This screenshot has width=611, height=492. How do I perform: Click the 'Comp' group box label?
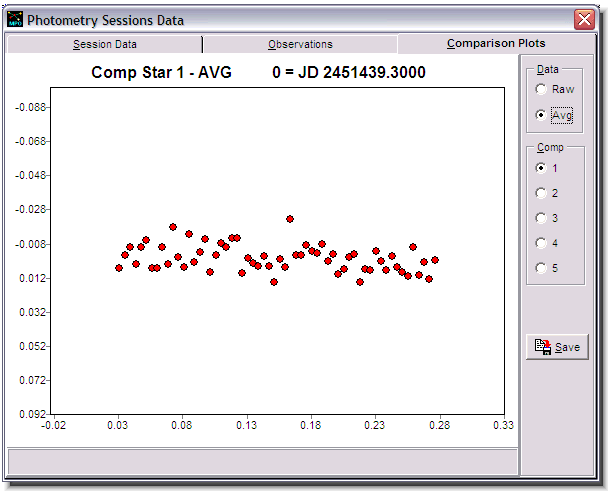pyautogui.click(x=550, y=148)
